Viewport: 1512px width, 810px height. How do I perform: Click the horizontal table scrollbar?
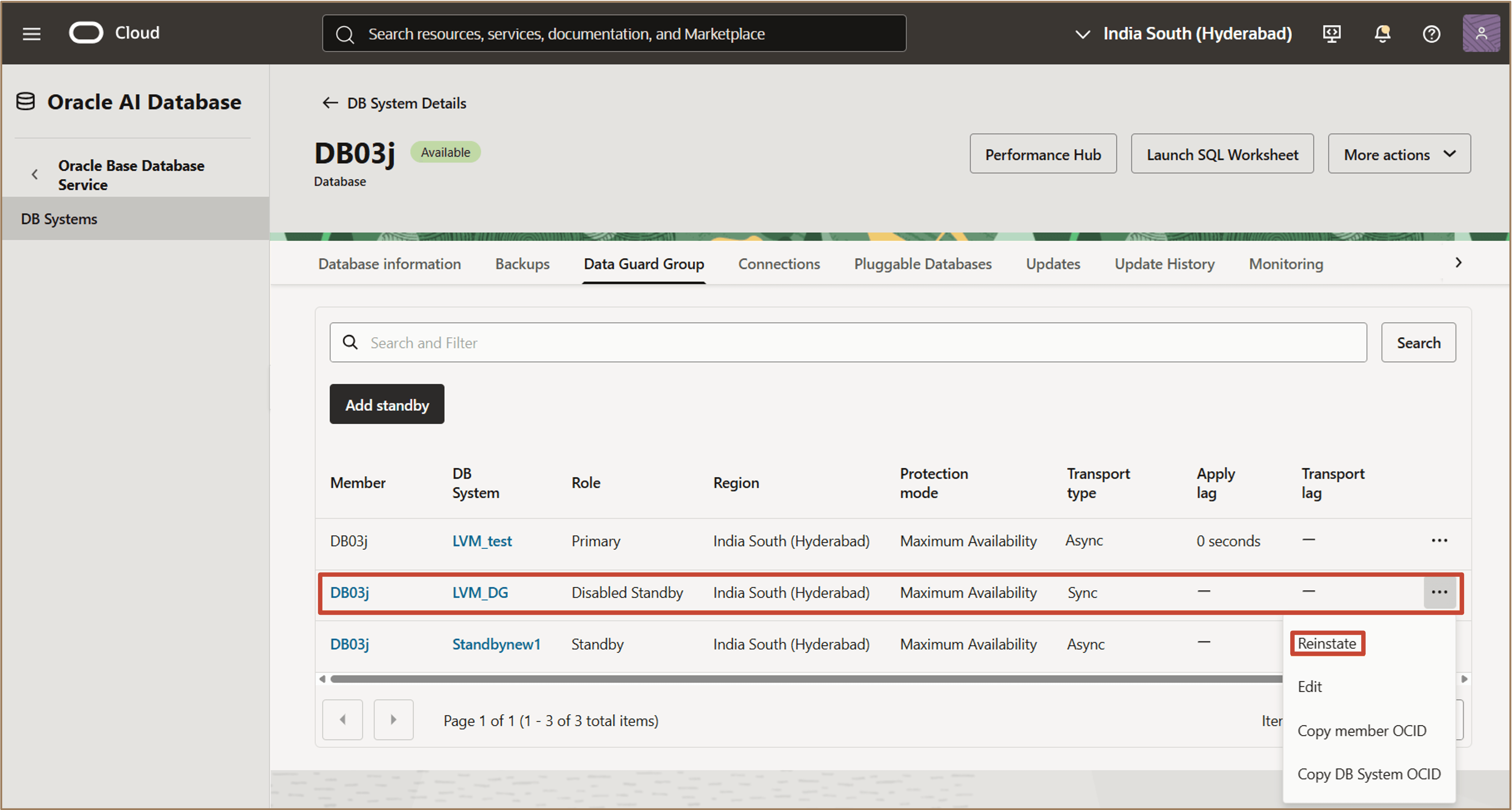click(804, 678)
